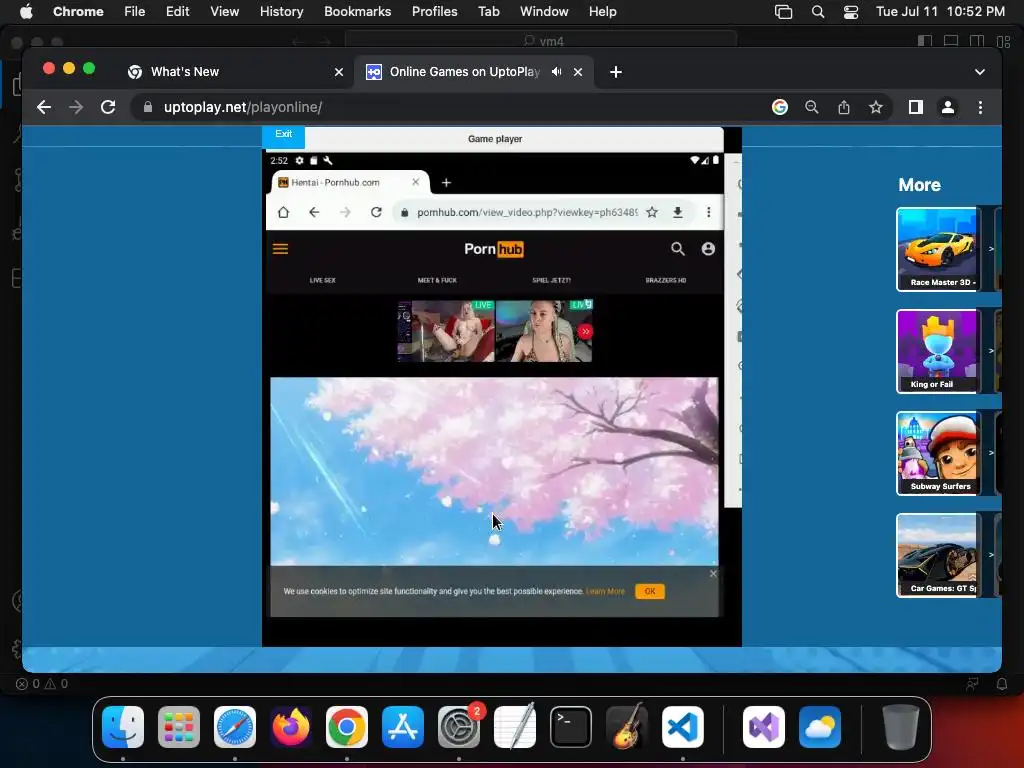Expand the Chrome tab search chevron
The image size is (1024, 768).
pos(980,72)
